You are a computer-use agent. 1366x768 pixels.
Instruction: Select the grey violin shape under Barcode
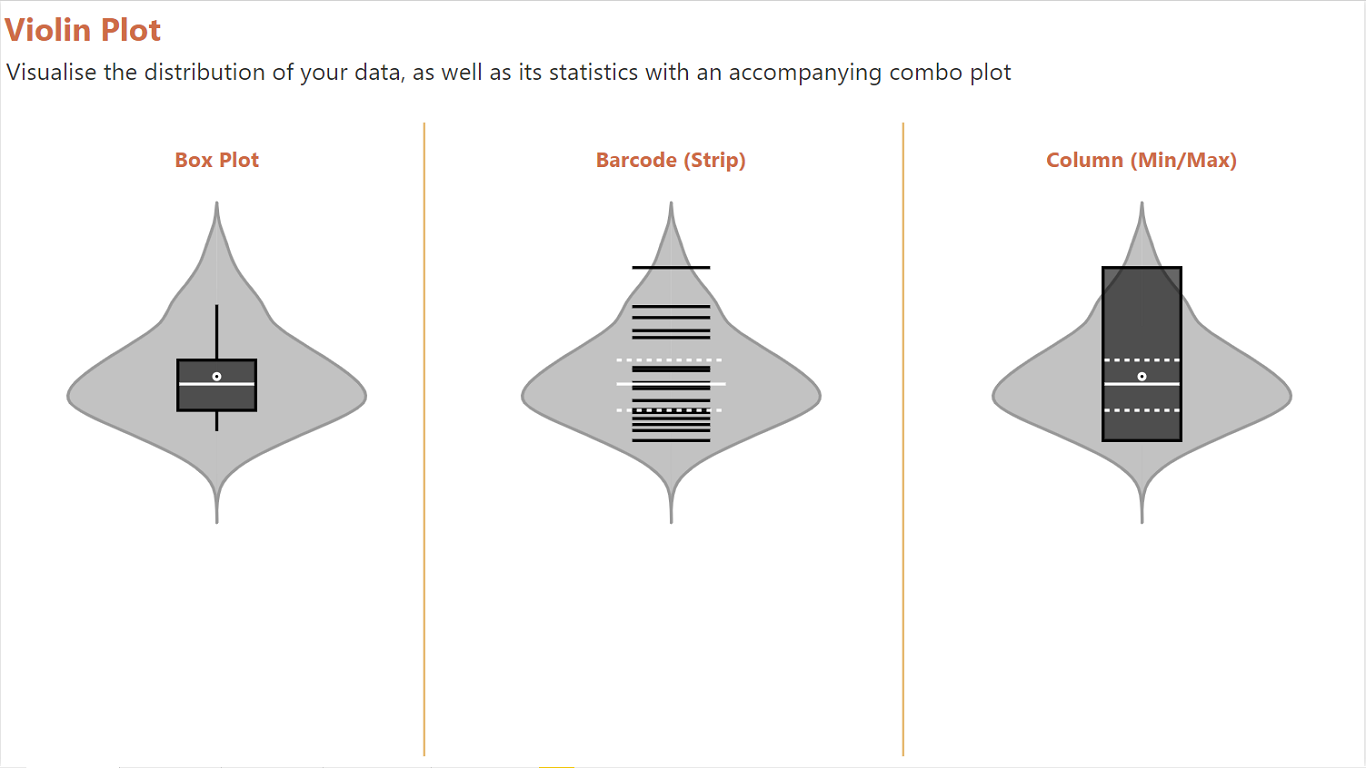(570, 397)
